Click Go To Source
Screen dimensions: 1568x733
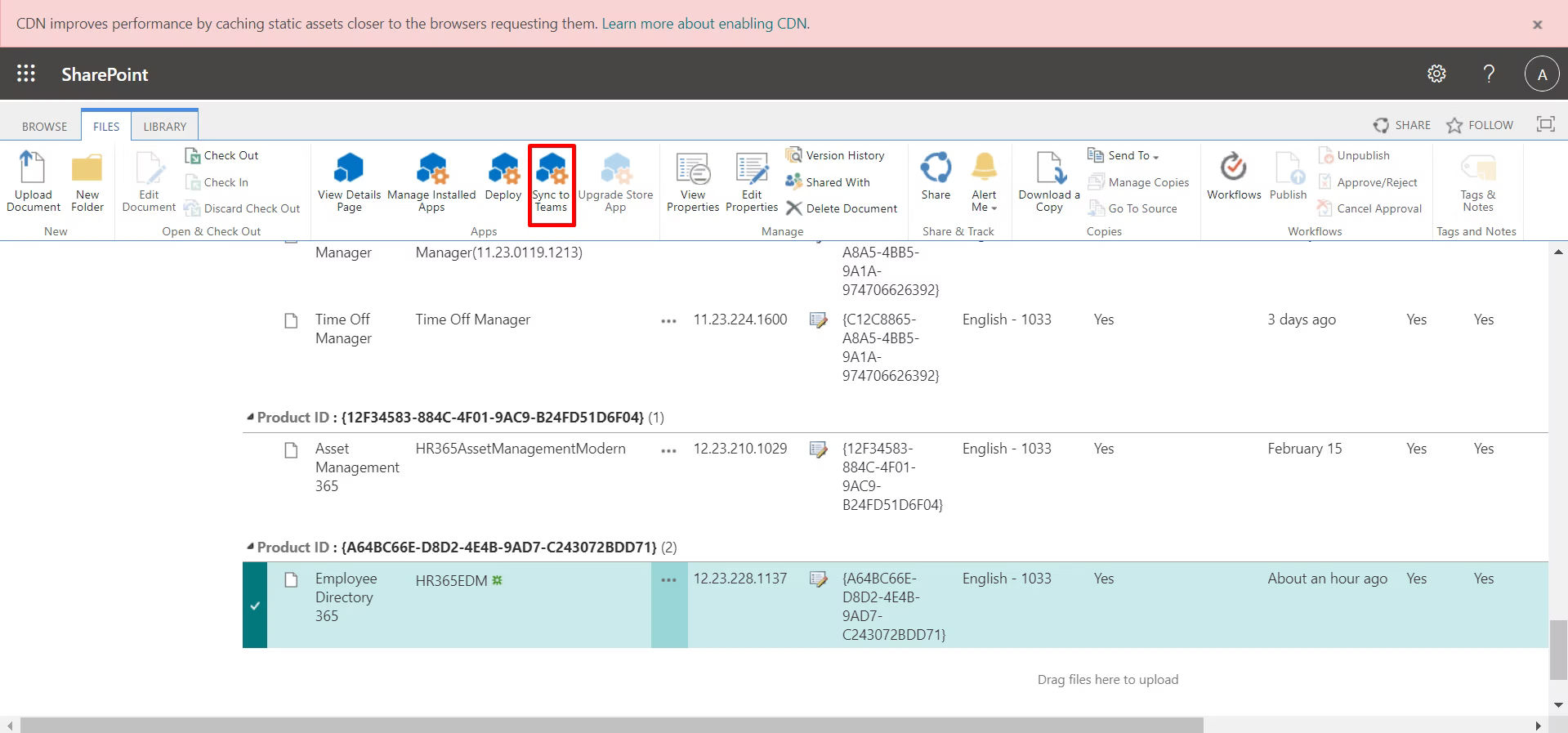(x=1132, y=208)
